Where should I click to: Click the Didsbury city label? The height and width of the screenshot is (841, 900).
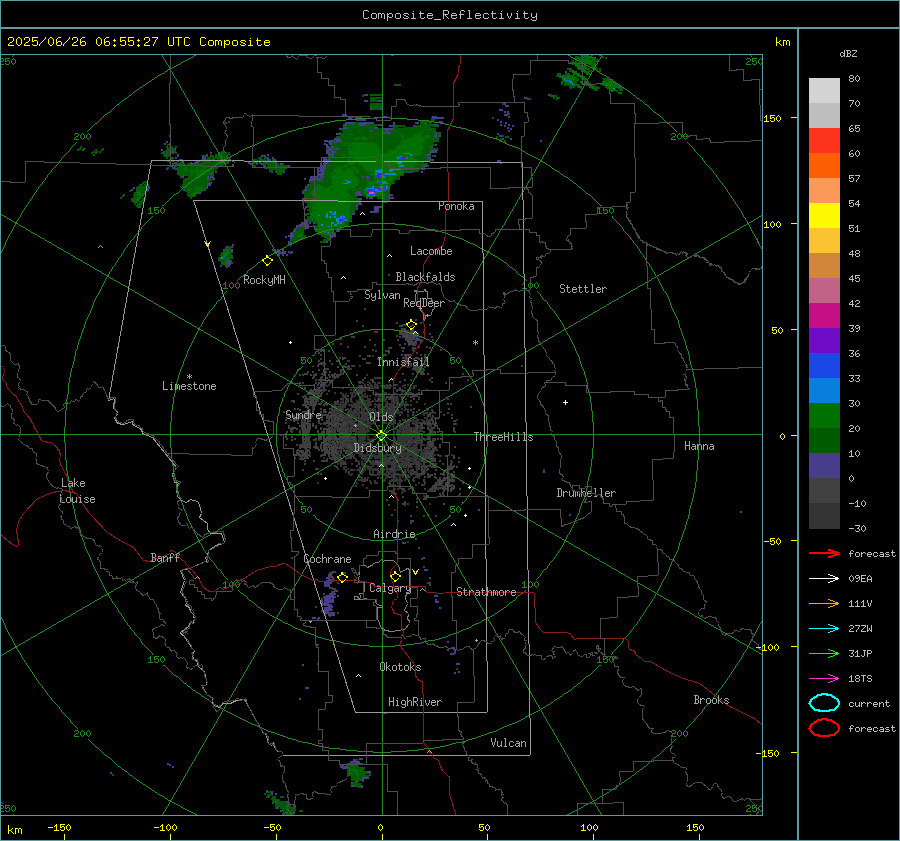click(377, 448)
